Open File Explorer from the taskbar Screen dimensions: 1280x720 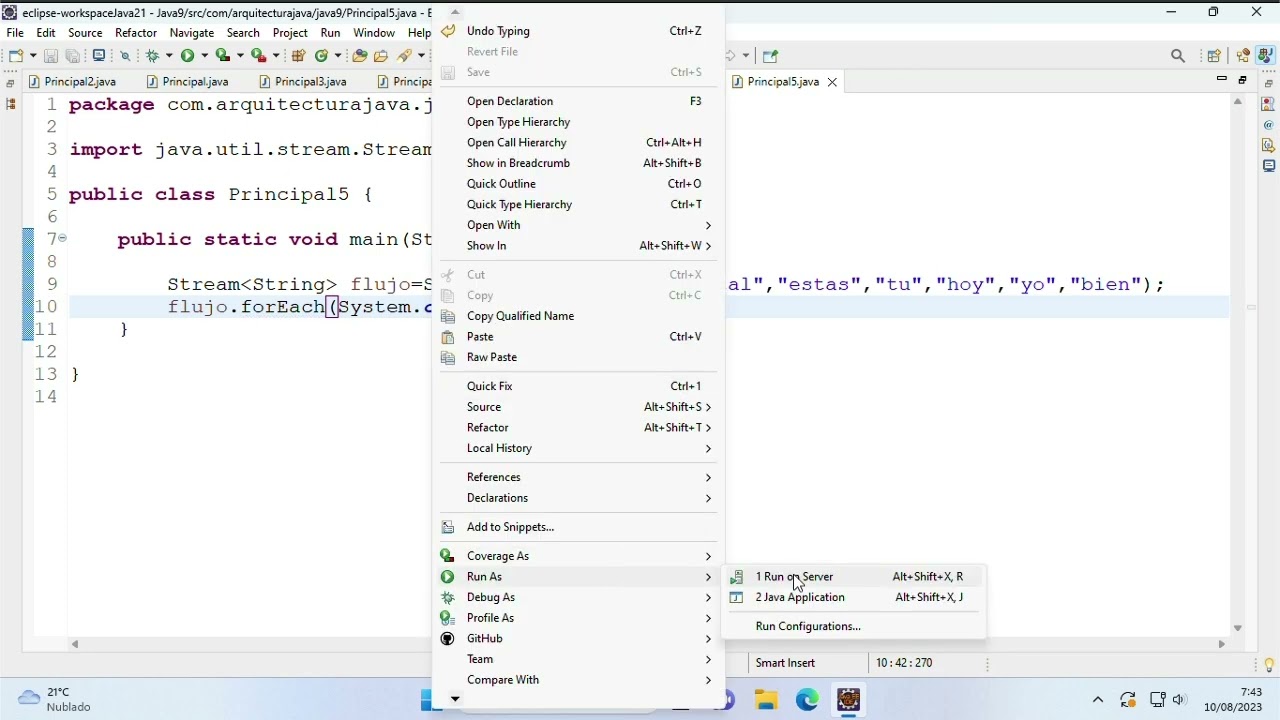(x=766, y=700)
